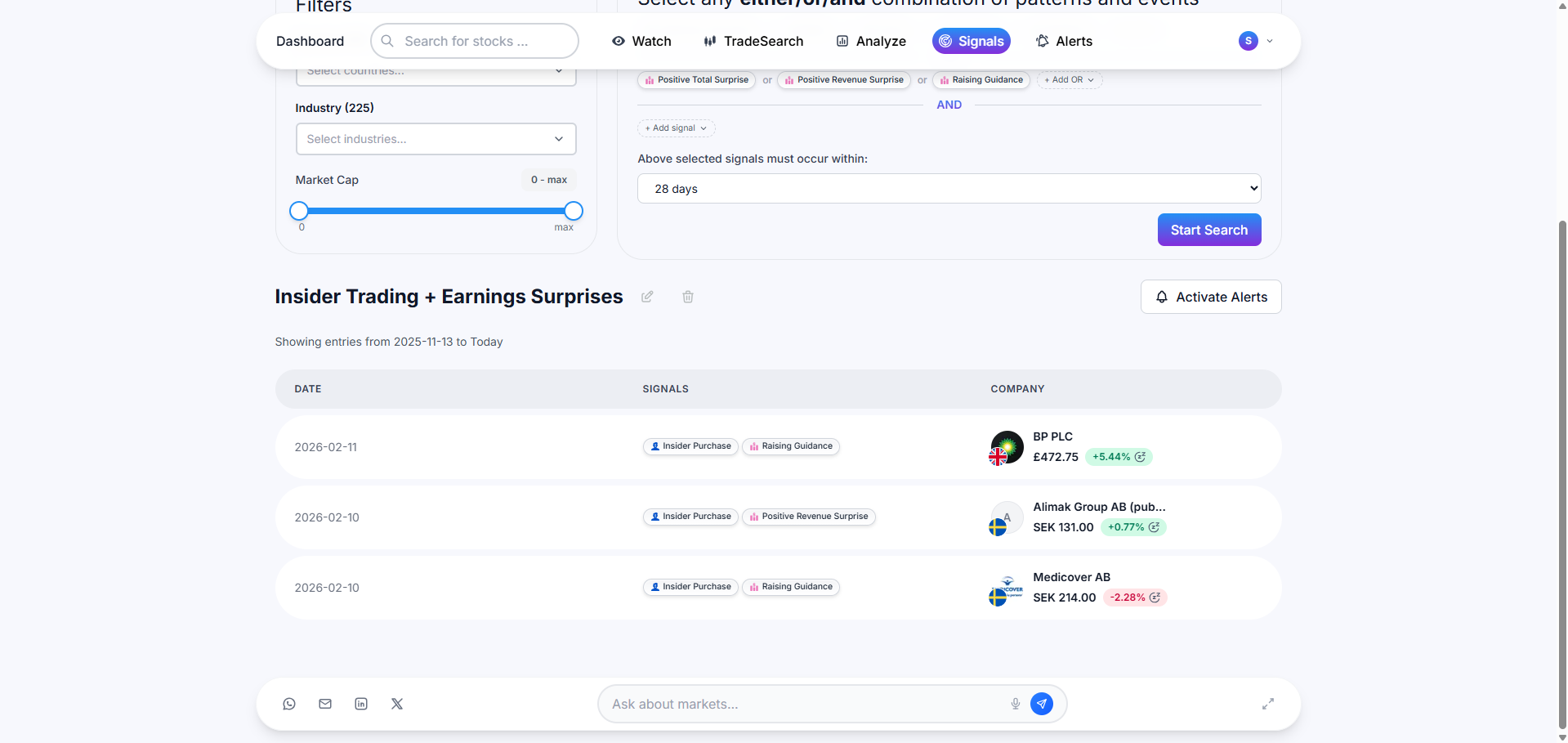The width and height of the screenshot is (1568, 743).
Task: Open the Add OR dropdown
Action: click(1069, 80)
